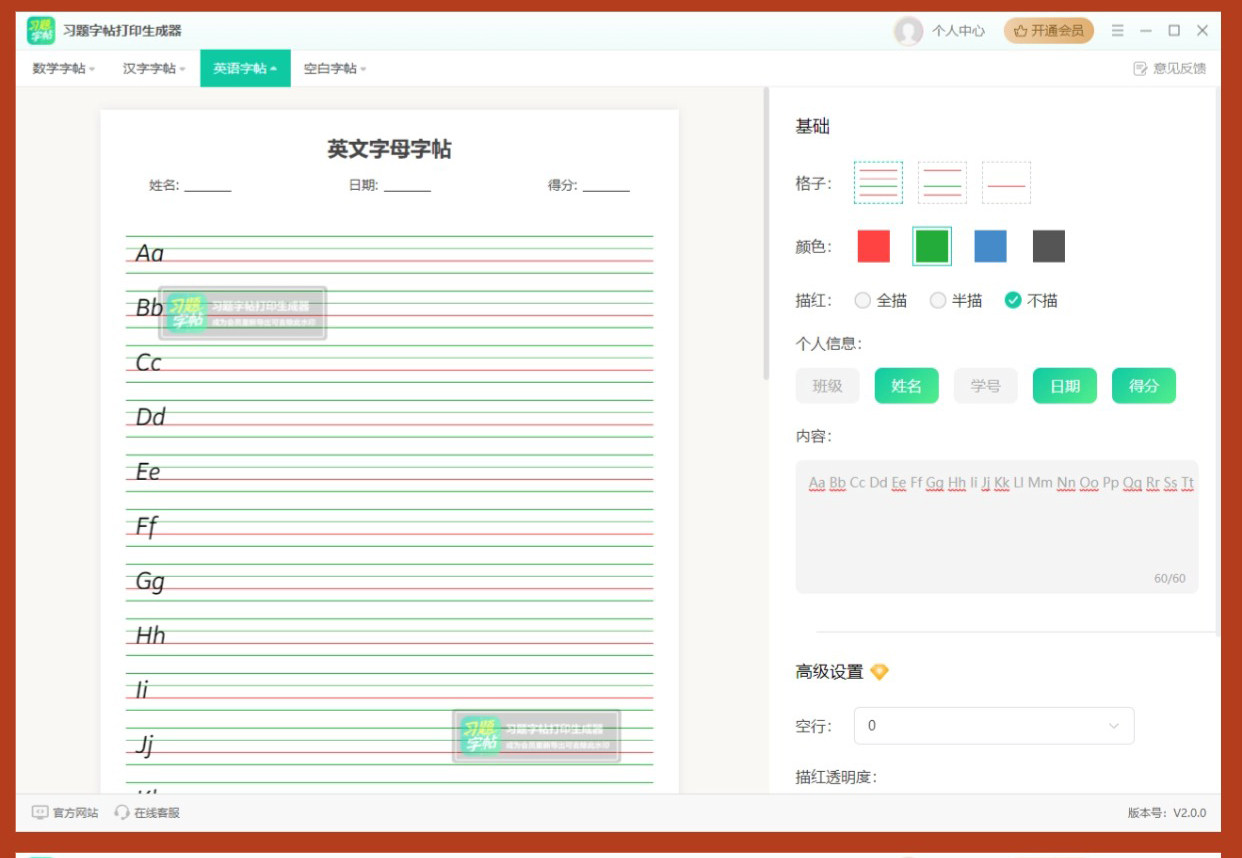Viewport: 1242px width, 858px height.
Task: Open 数学字帖 menu tab
Action: click(64, 69)
